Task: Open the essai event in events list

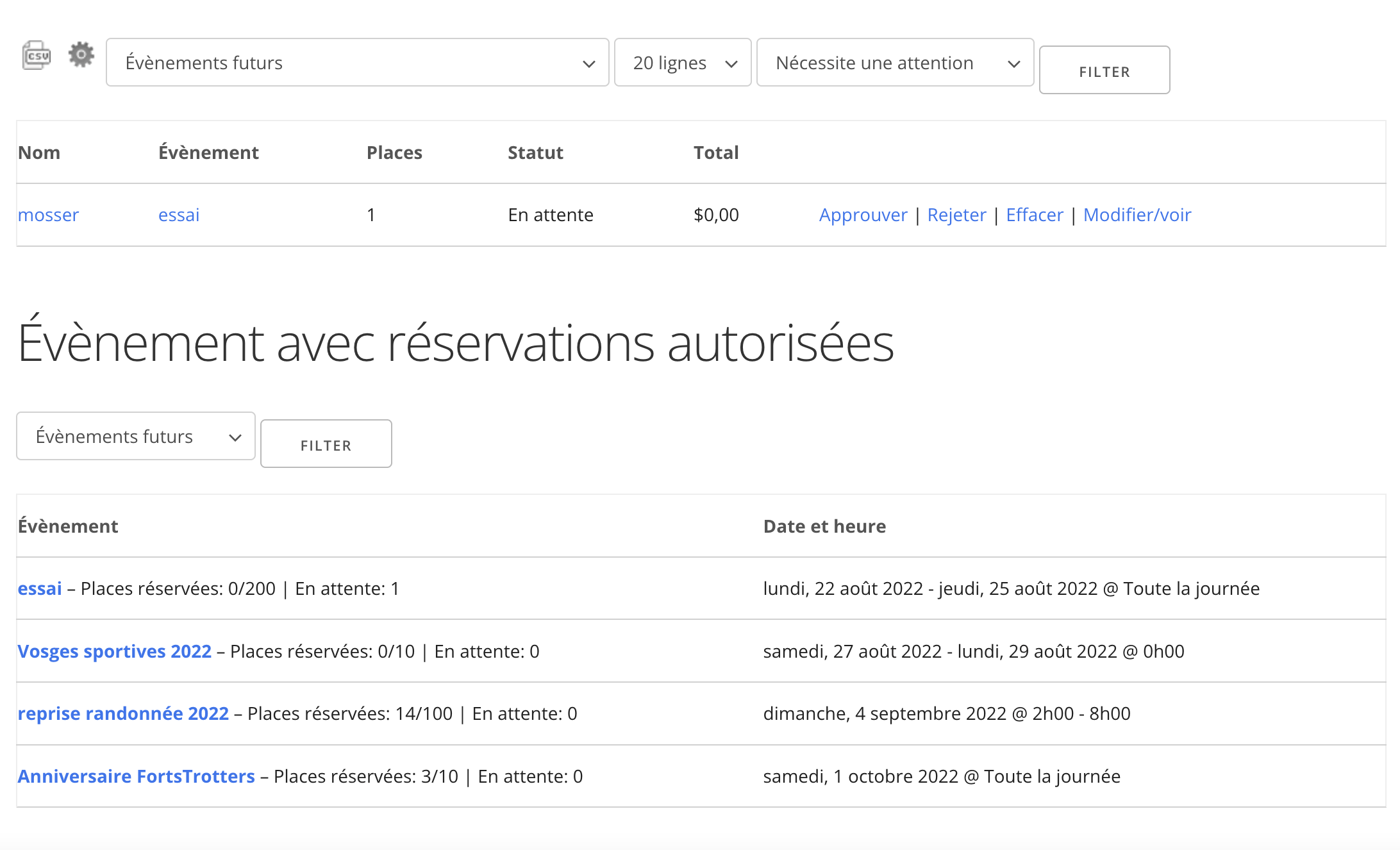Action: click(40, 588)
